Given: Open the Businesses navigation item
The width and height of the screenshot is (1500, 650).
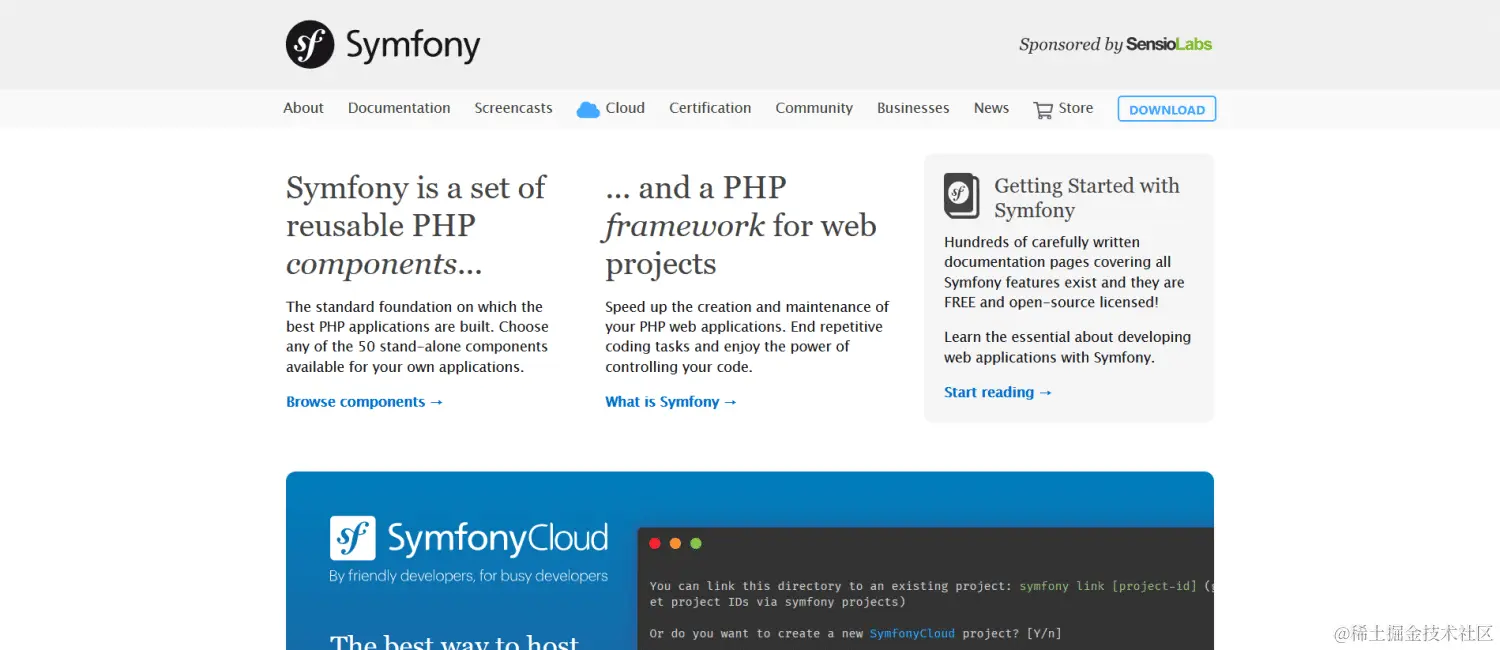Looking at the screenshot, I should [912, 107].
